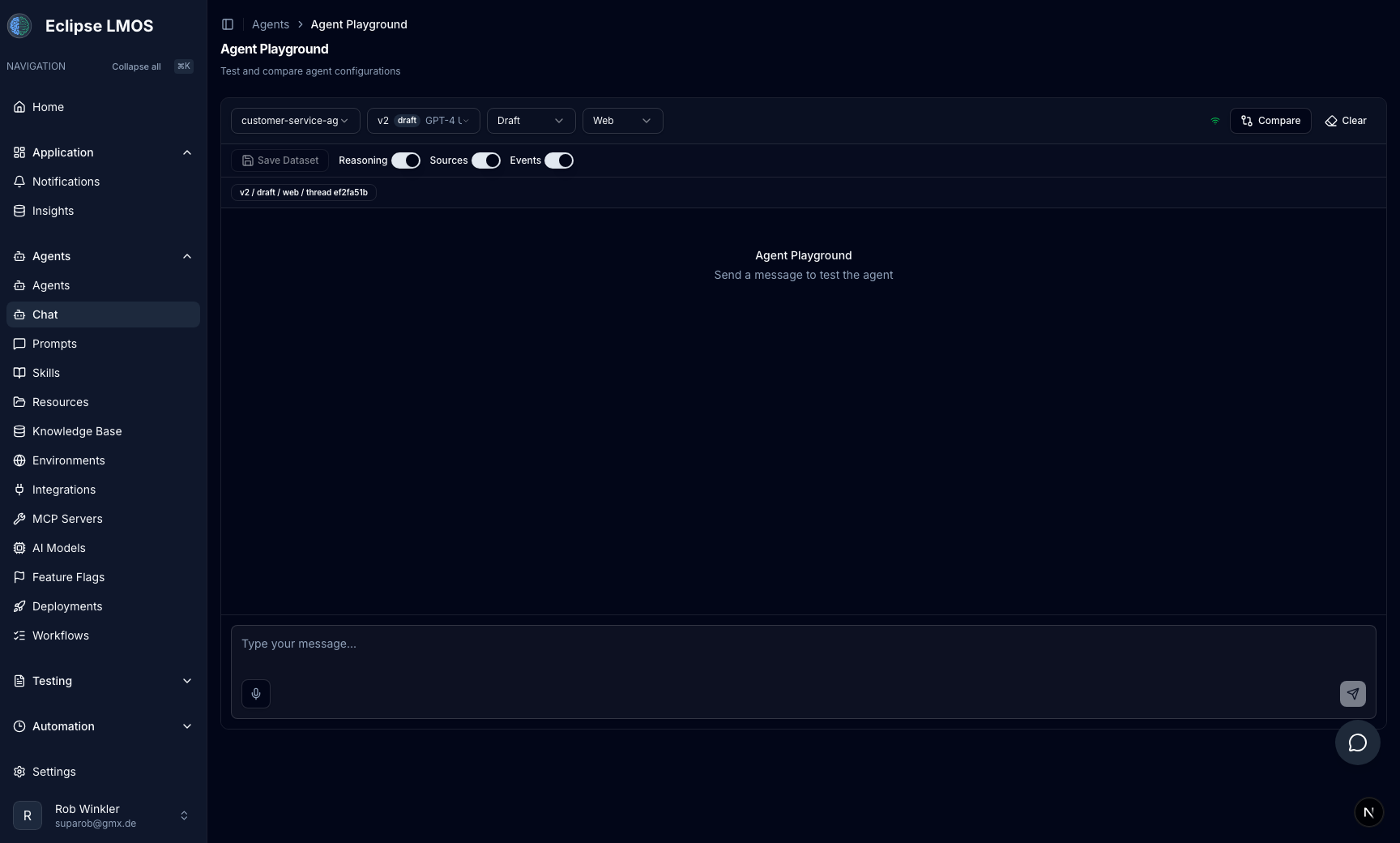Click the R user avatar
Viewport: 1400px width, 843px height.
coord(28,815)
